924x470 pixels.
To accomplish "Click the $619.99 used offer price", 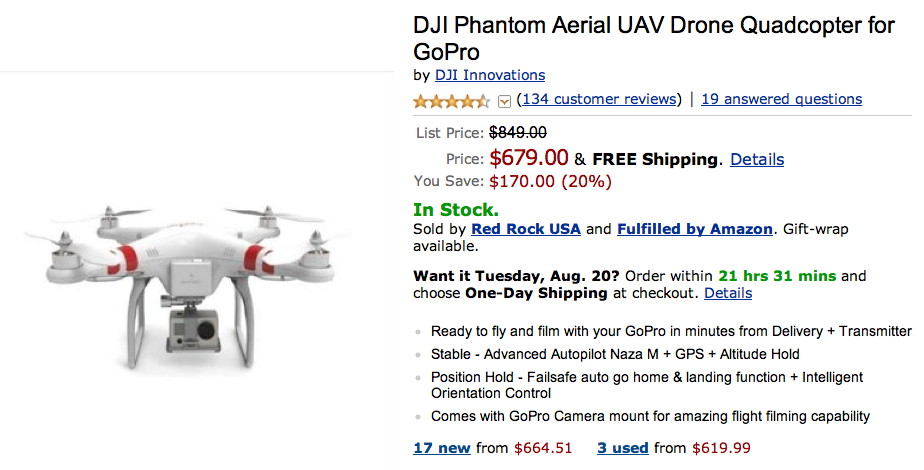I will (x=719, y=448).
